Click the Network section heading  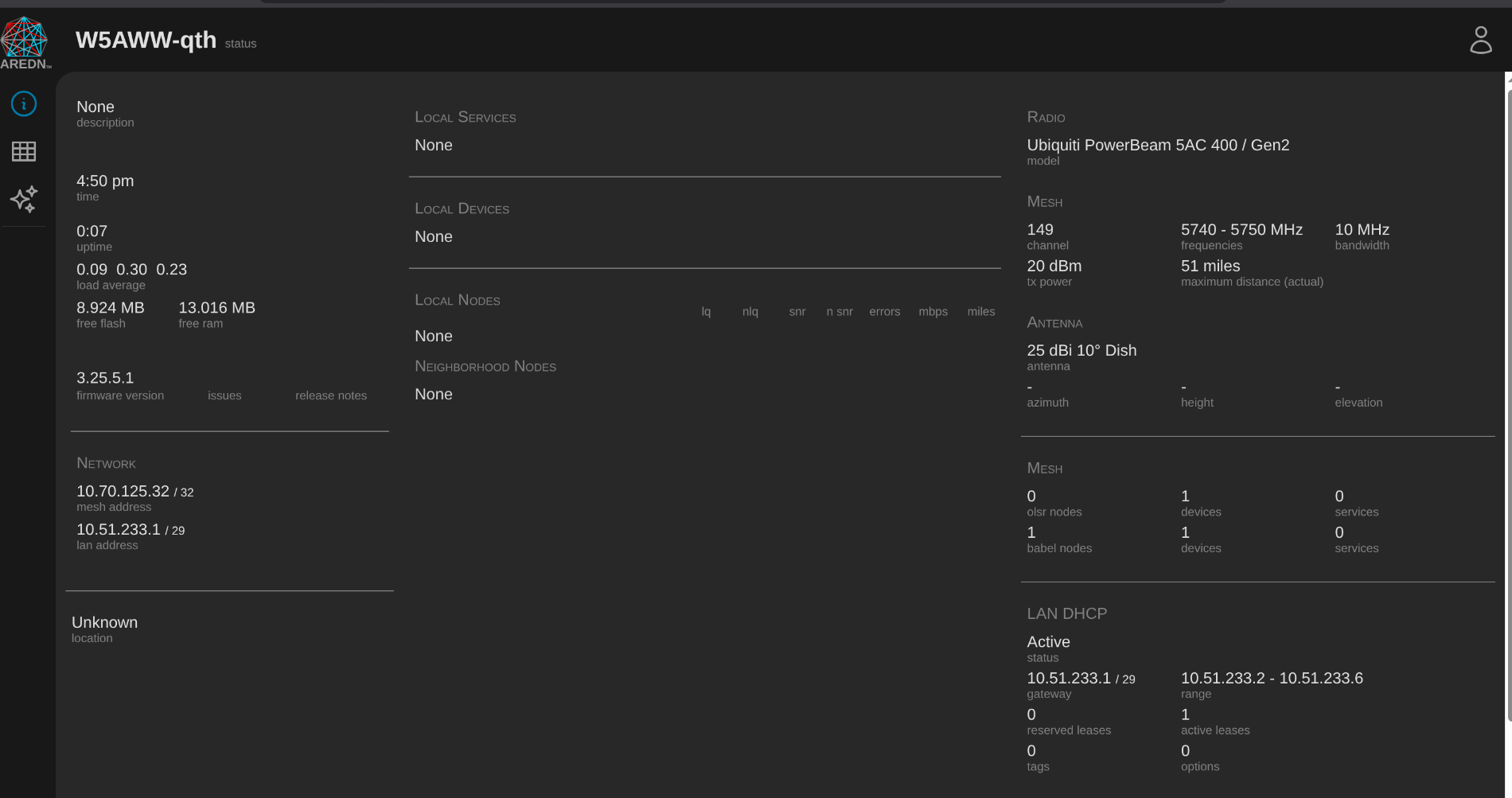[106, 463]
